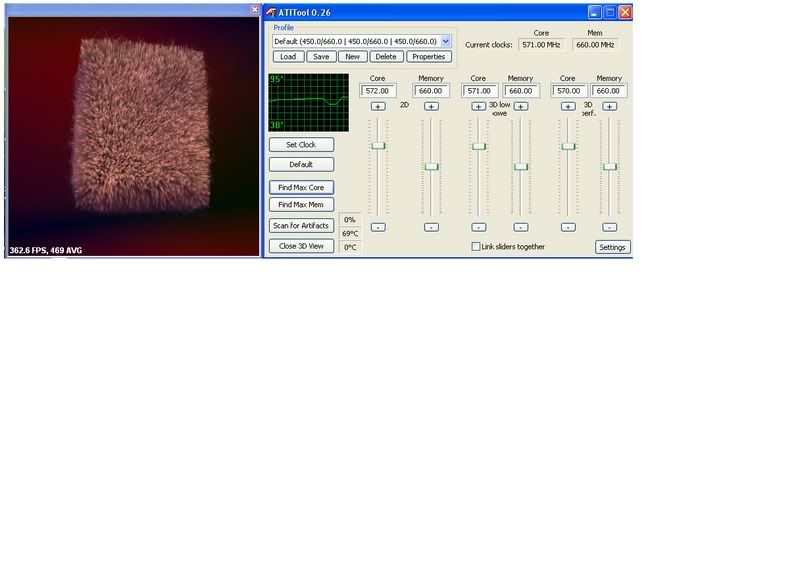
Task: Click the green temperature graph
Action: (309, 103)
